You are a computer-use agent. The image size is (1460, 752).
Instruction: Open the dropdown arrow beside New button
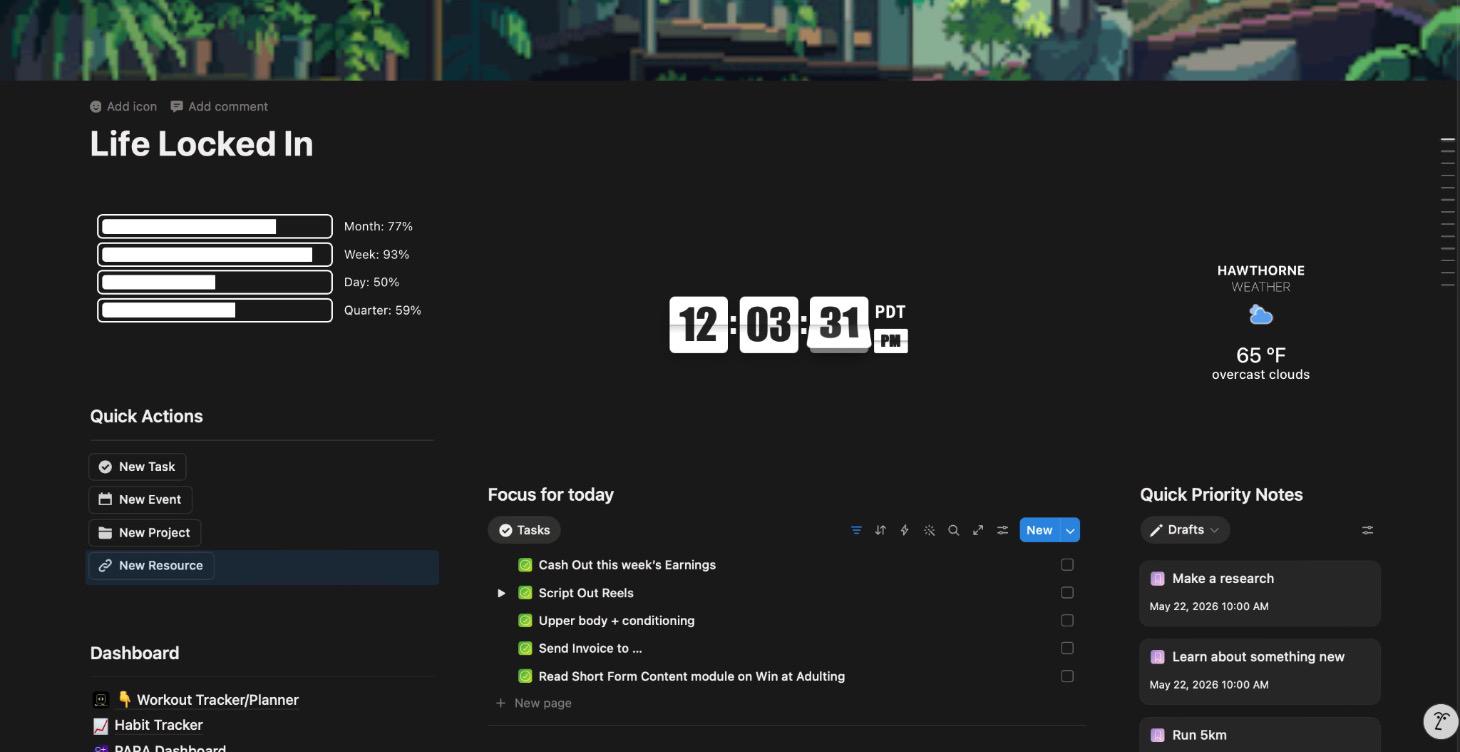[x=1070, y=530]
